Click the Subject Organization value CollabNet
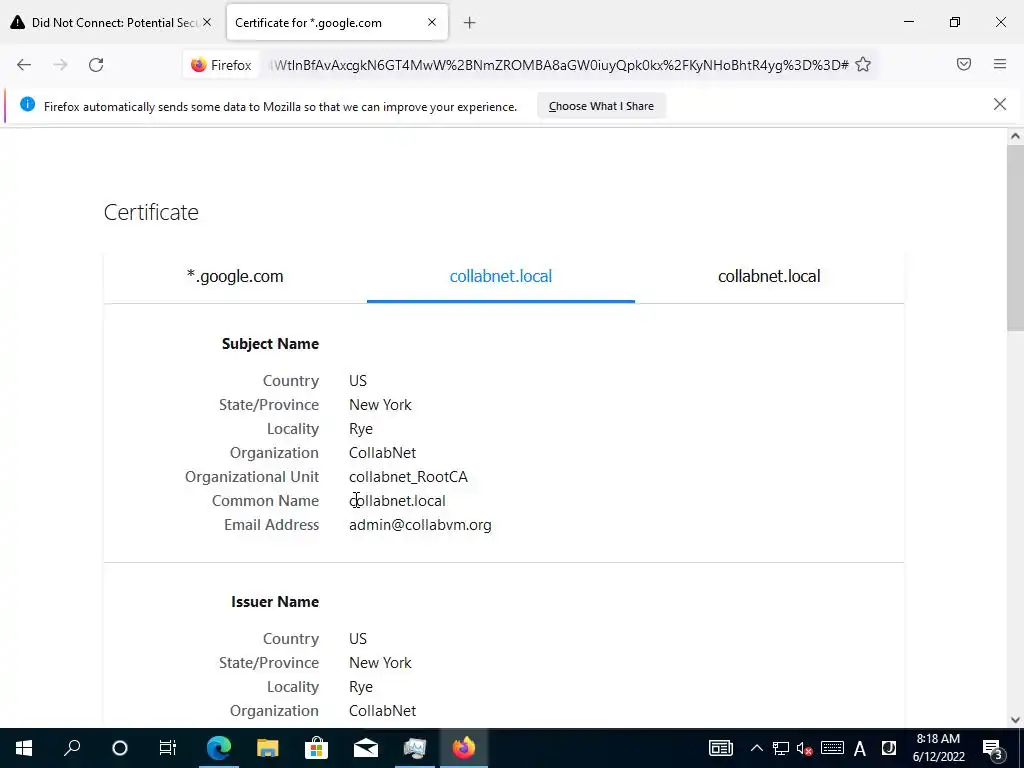Viewport: 1024px width, 768px height. click(x=382, y=453)
